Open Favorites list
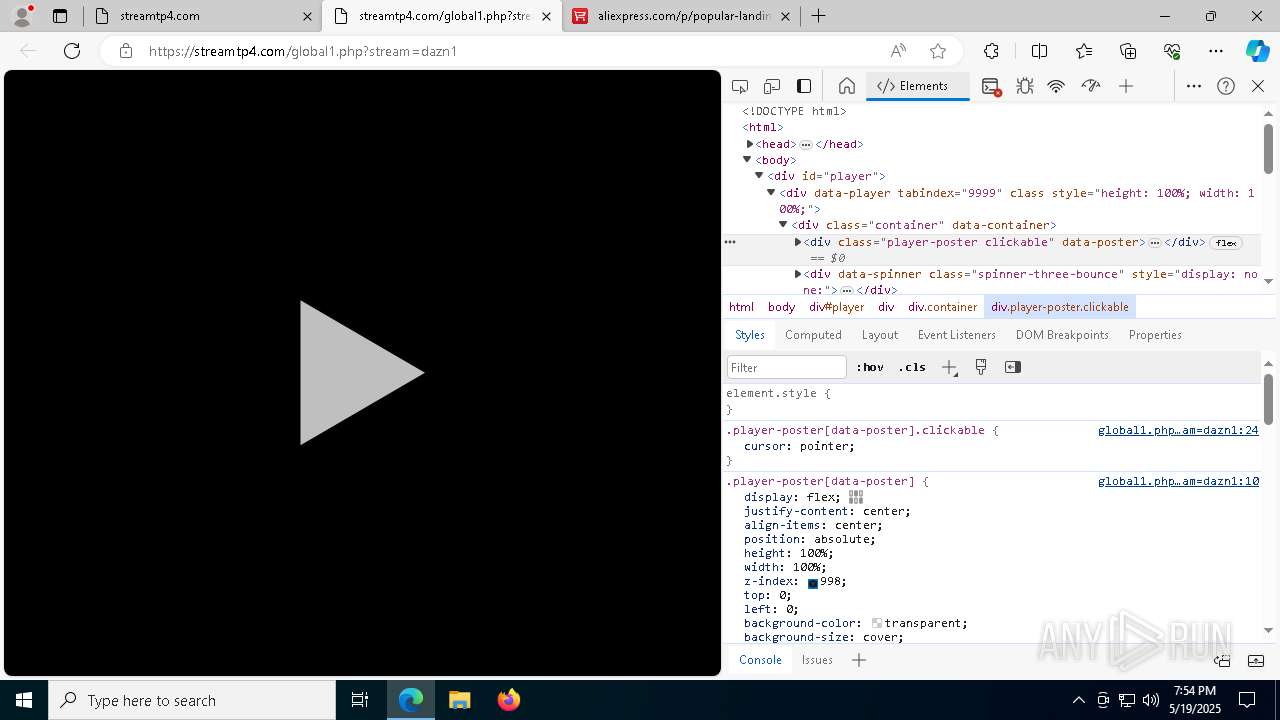 [x=1084, y=51]
